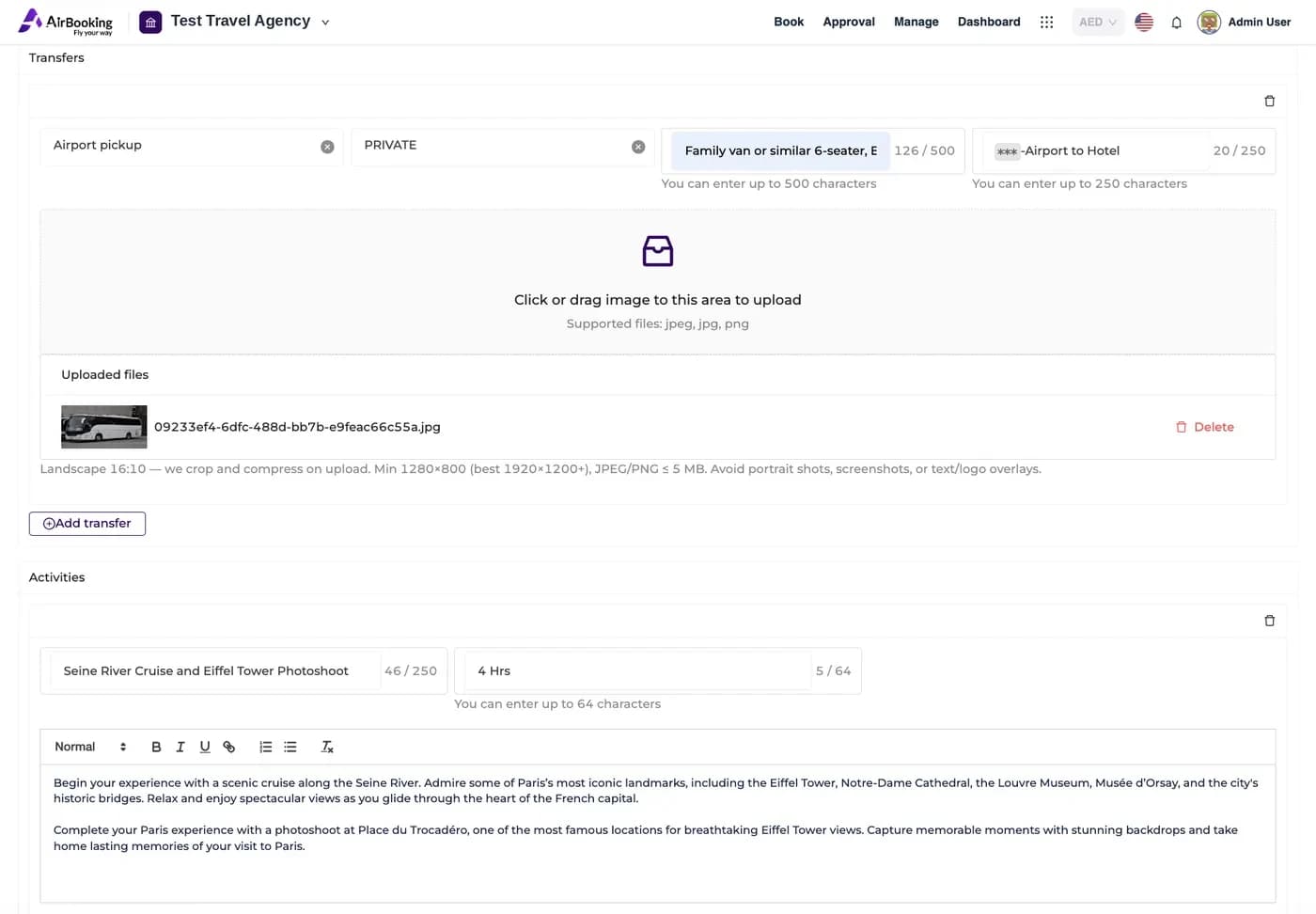Delete the uploaded jpg file
The image size is (1316, 914).
1204,427
